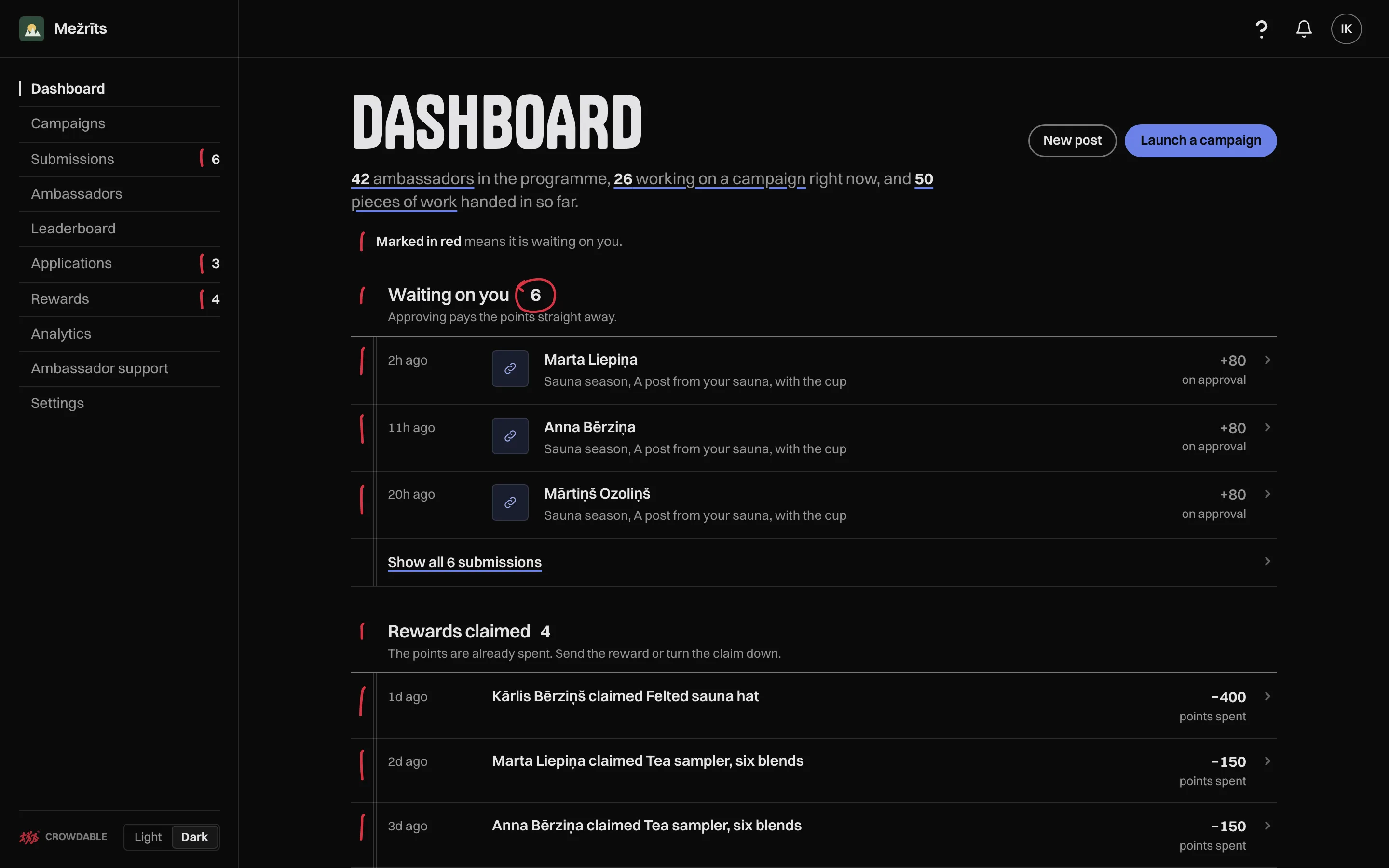Open Ambassador support in sidebar
The image size is (1389, 868).
pos(120,368)
